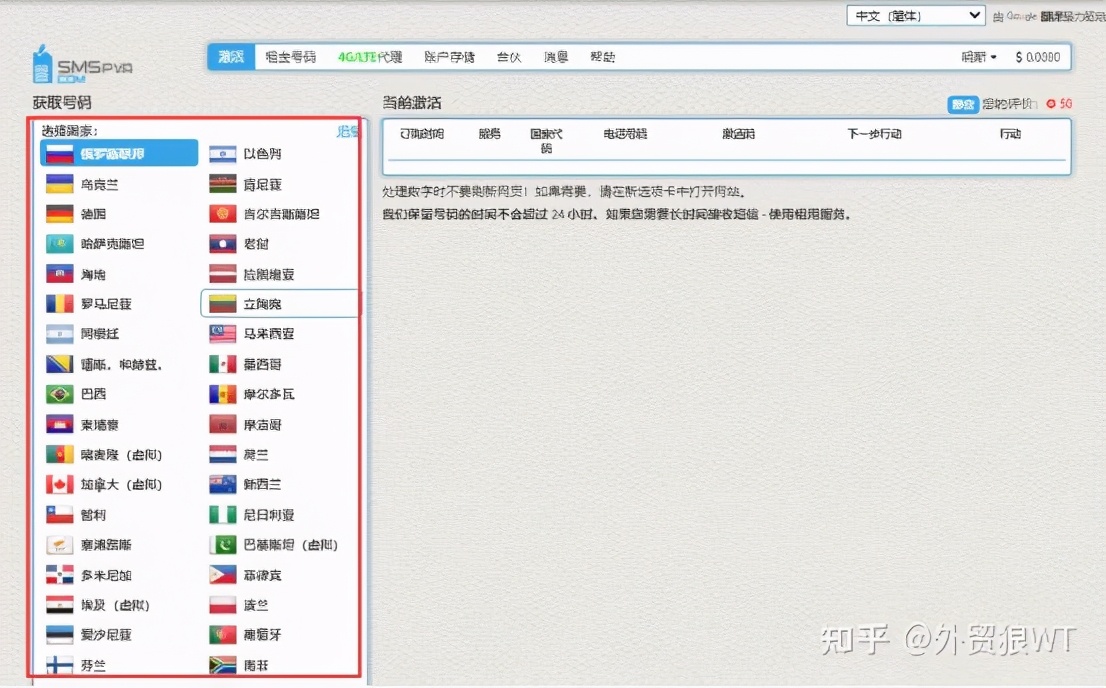The height and width of the screenshot is (688, 1106).
Task: Click the Ukraine (乌克兰) flag icon
Action: point(59,183)
